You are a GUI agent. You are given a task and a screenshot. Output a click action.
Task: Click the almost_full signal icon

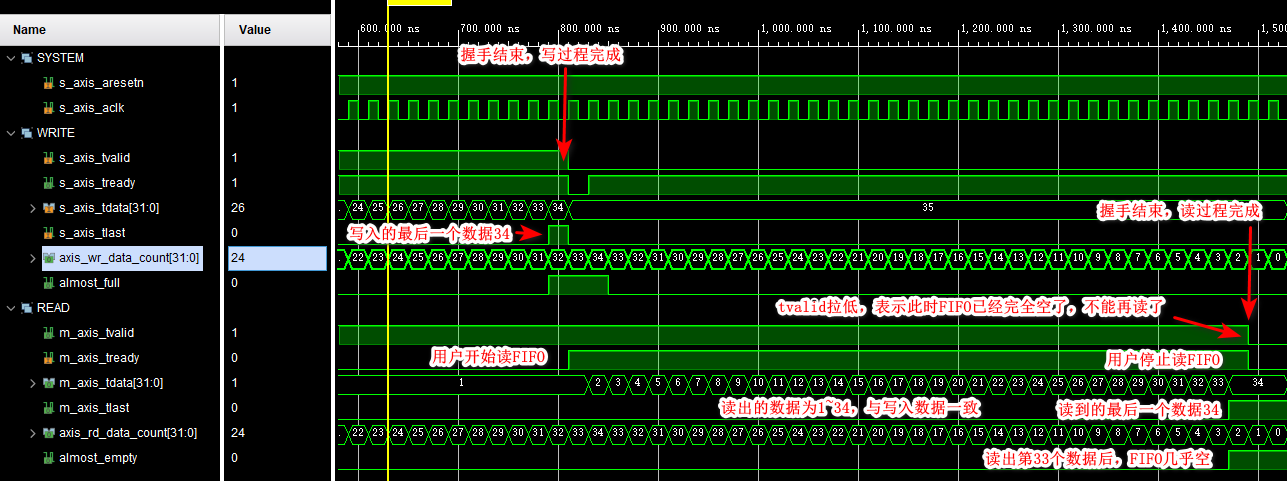48,283
